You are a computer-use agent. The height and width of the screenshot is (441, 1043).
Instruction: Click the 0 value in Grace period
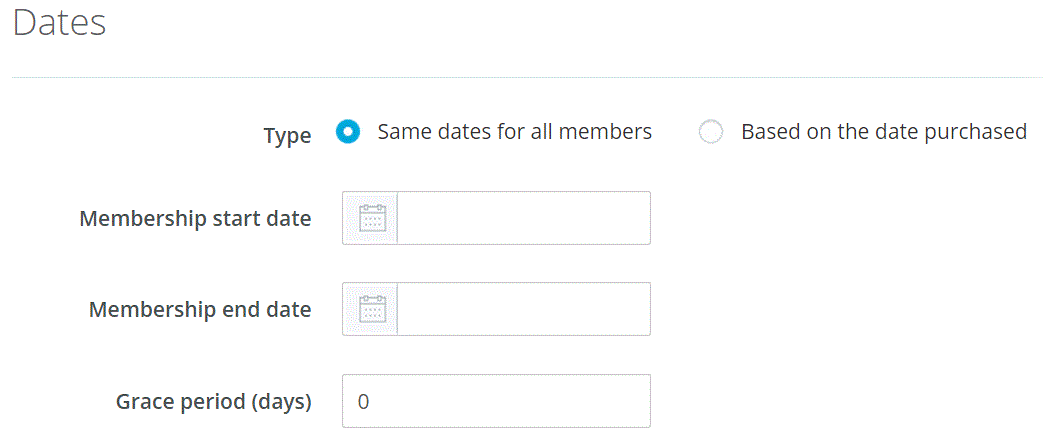point(363,401)
